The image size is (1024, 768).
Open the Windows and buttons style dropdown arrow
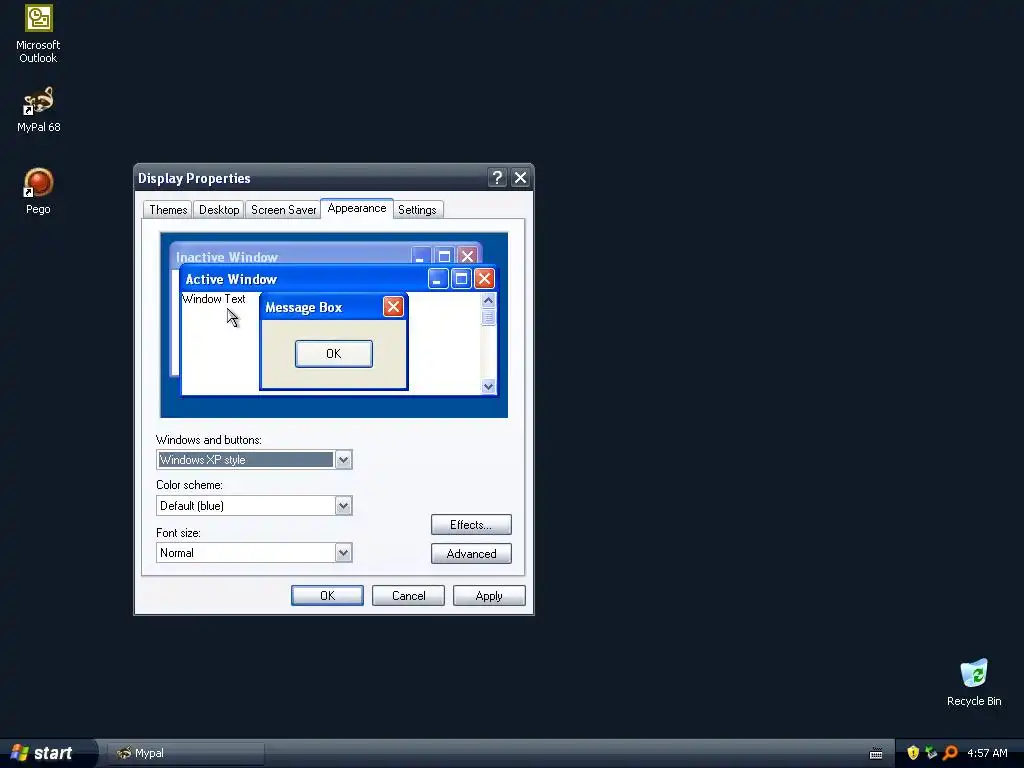coord(344,460)
